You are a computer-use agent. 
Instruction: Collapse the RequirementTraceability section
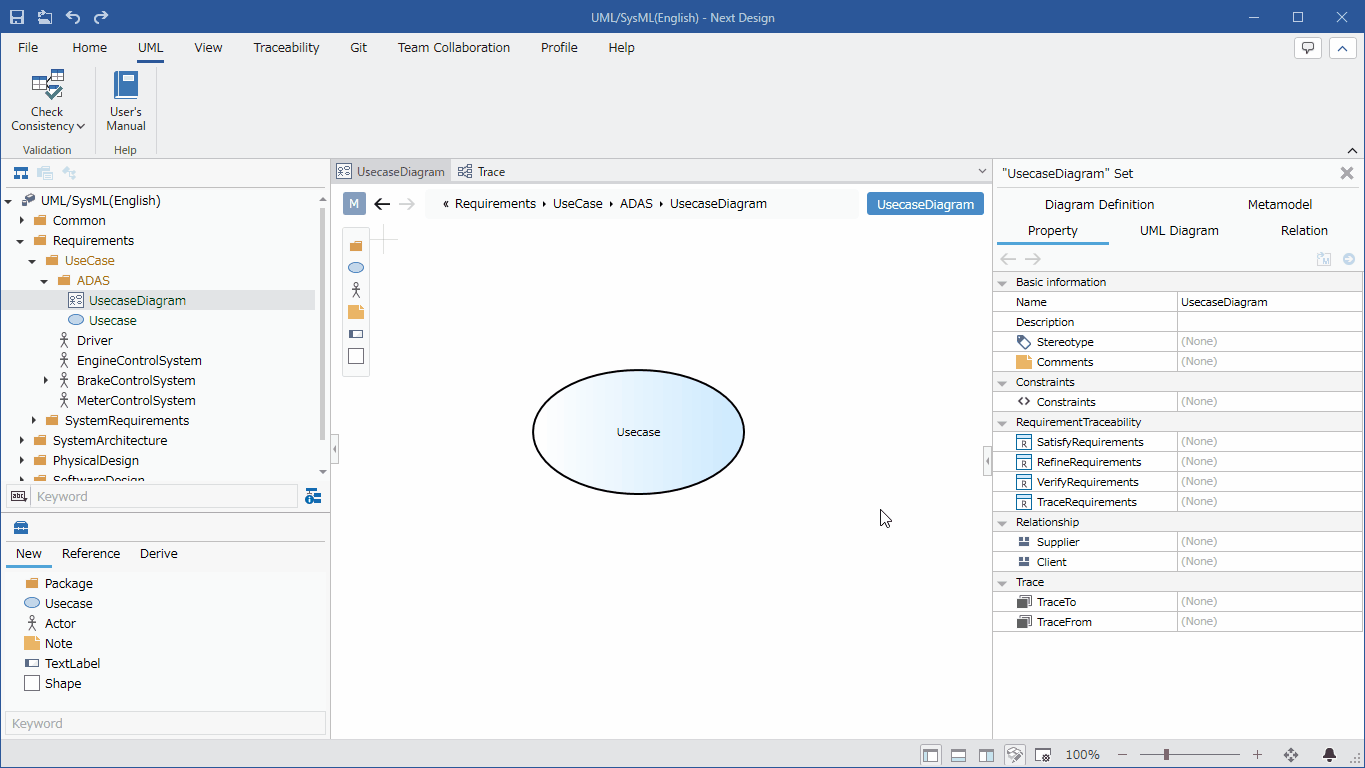tap(1002, 423)
